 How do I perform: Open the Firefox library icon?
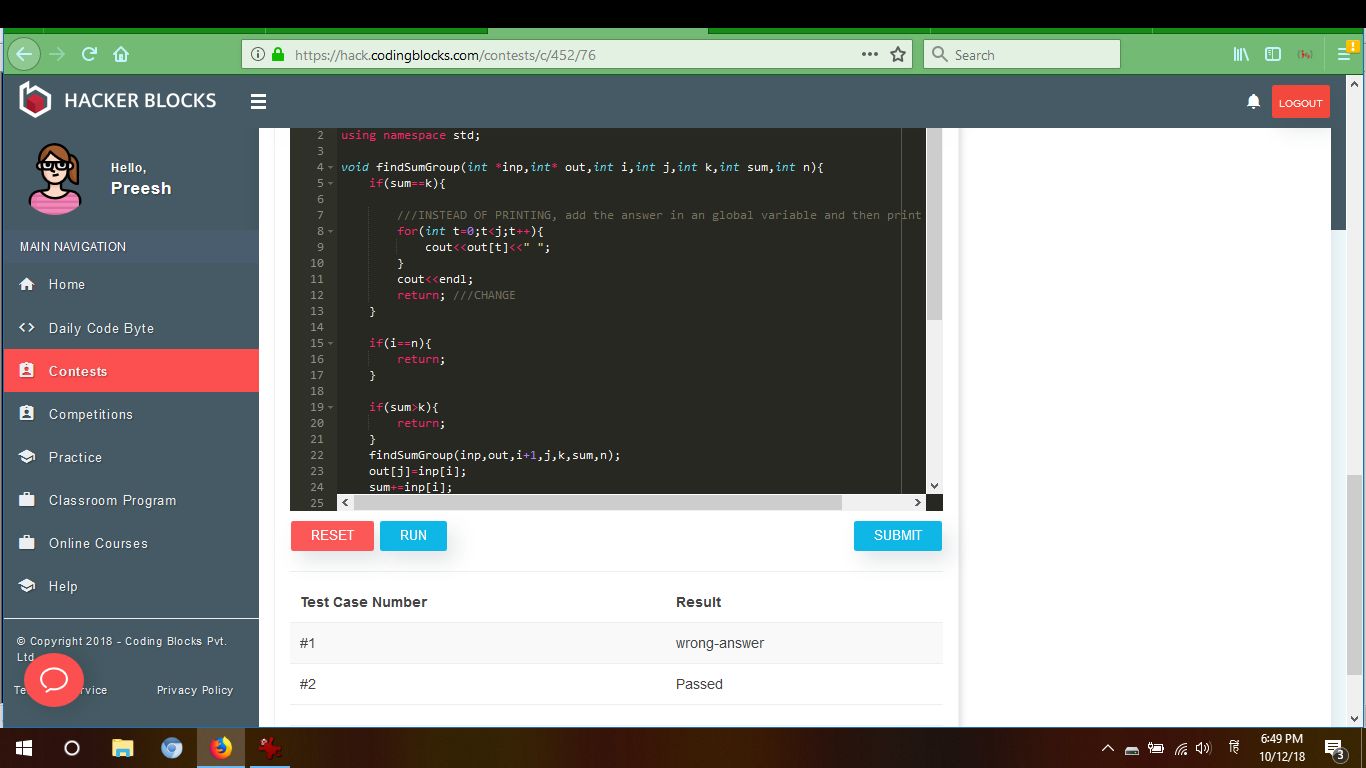point(1241,55)
